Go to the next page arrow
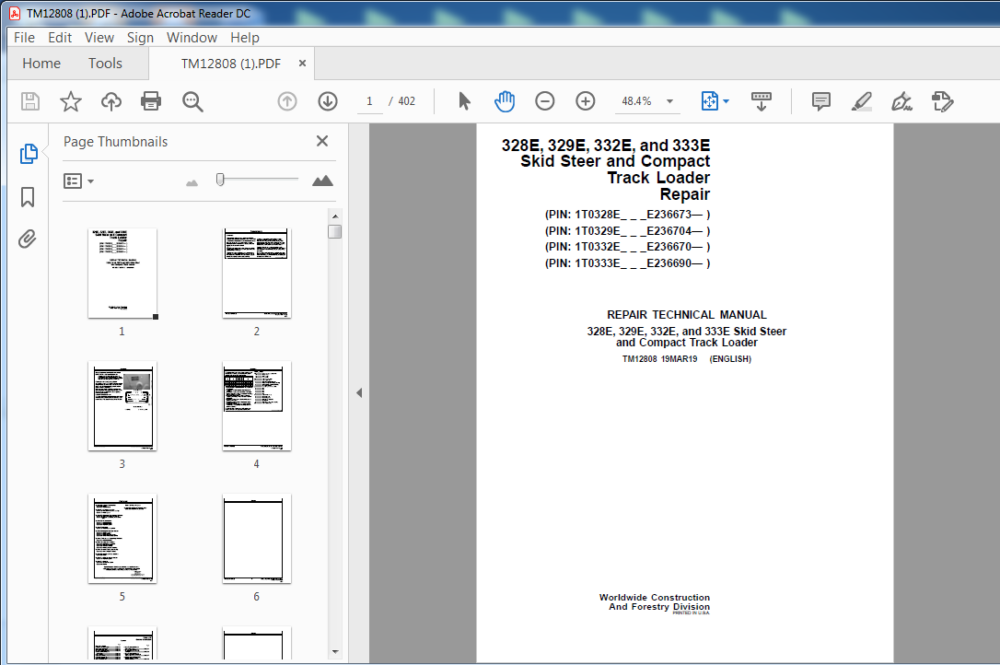This screenshot has height=665, width=1000. [x=328, y=101]
